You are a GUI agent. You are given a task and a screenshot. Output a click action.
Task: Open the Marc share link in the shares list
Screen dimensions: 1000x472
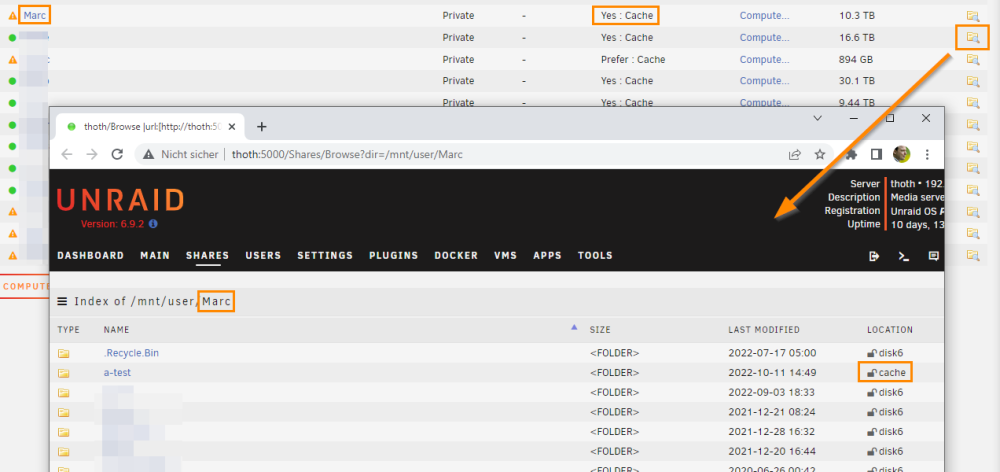34,16
